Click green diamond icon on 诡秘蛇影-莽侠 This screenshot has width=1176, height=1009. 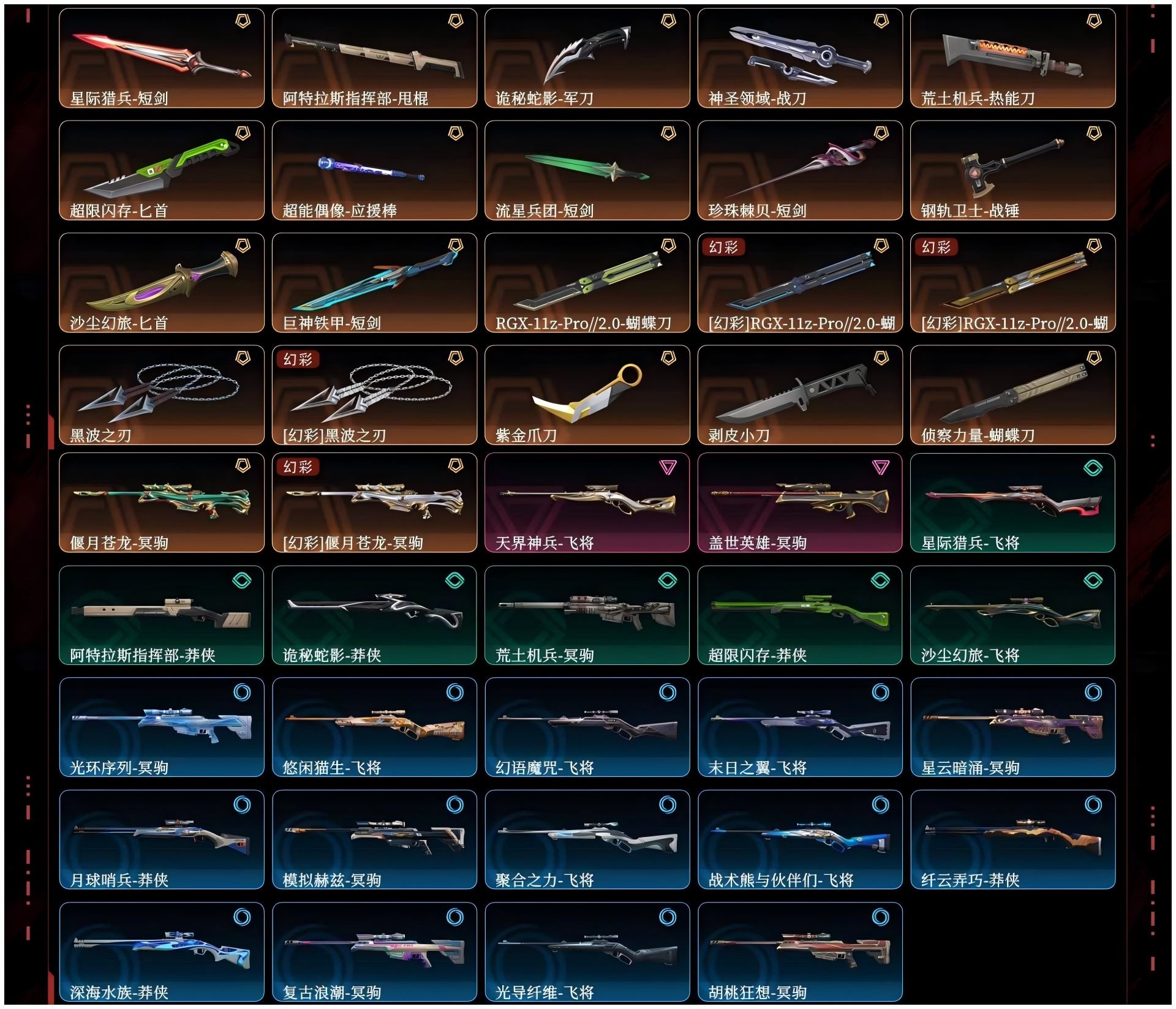(x=455, y=580)
